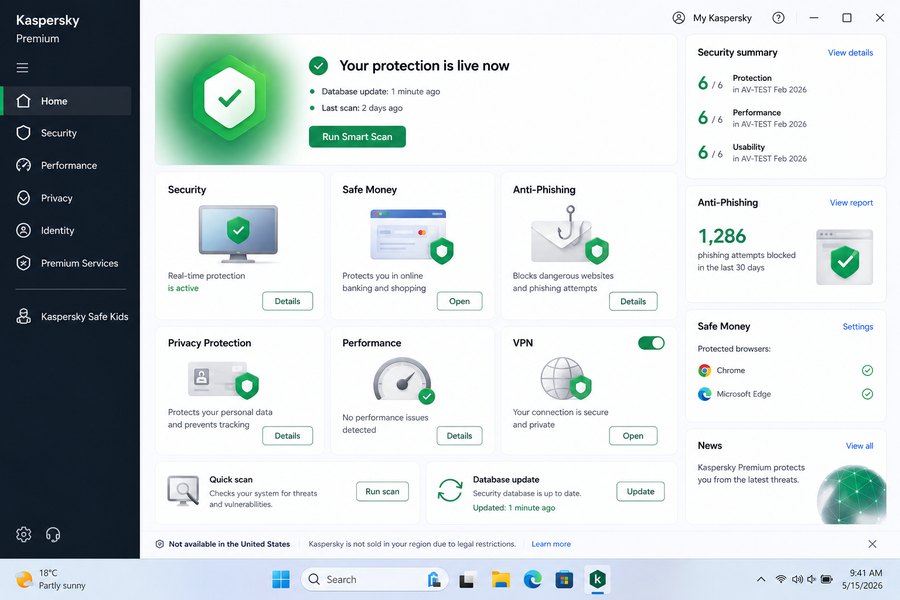Click the Windows taskbar Search box
Image resolution: width=900 pixels, height=600 pixels.
(x=375, y=579)
